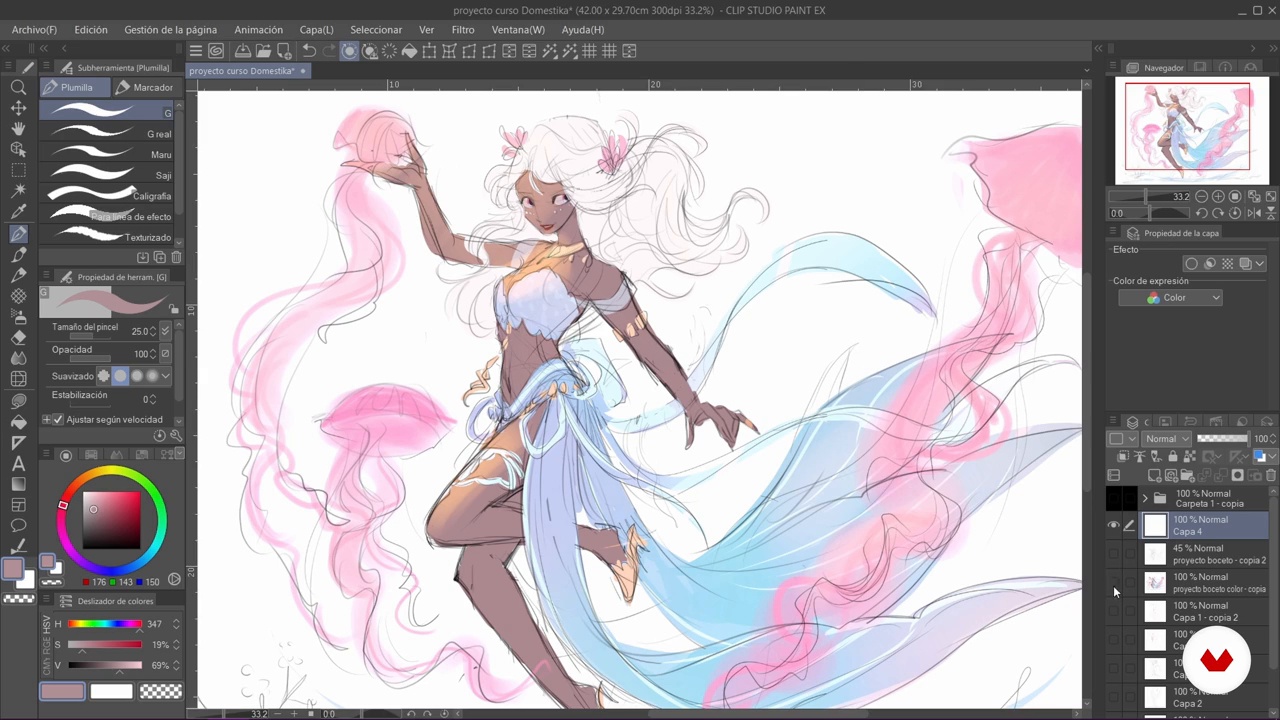
Task: Open the Filtro menu
Action: (x=462, y=30)
